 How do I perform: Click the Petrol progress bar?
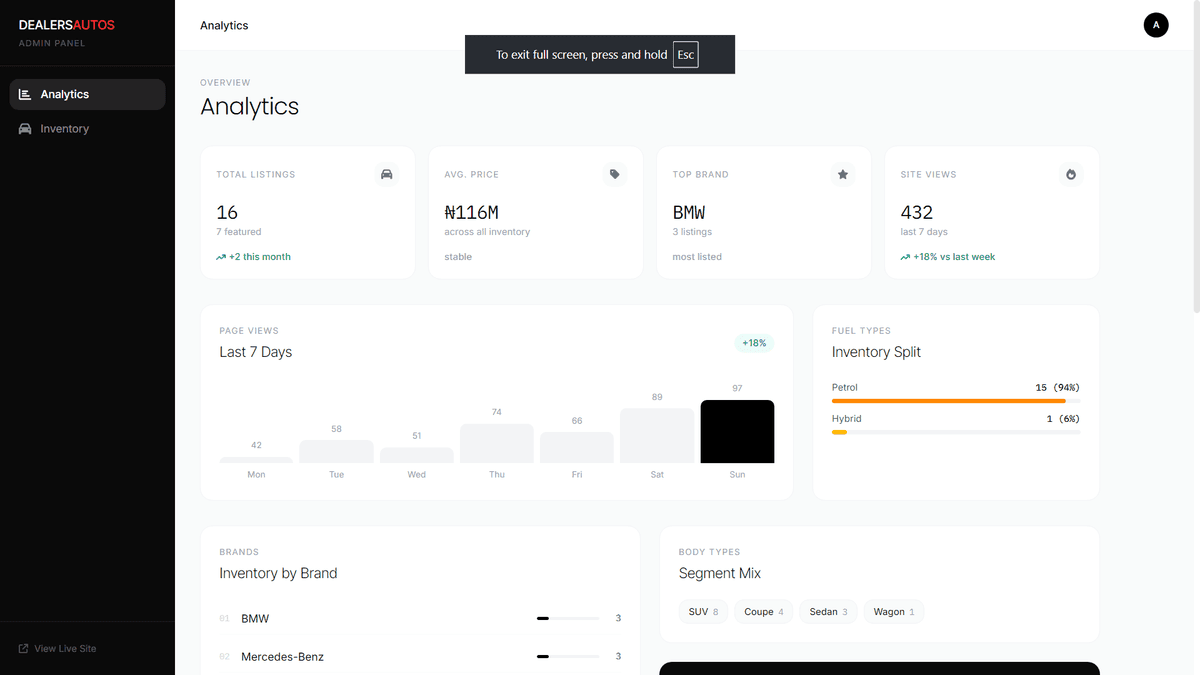(956, 401)
